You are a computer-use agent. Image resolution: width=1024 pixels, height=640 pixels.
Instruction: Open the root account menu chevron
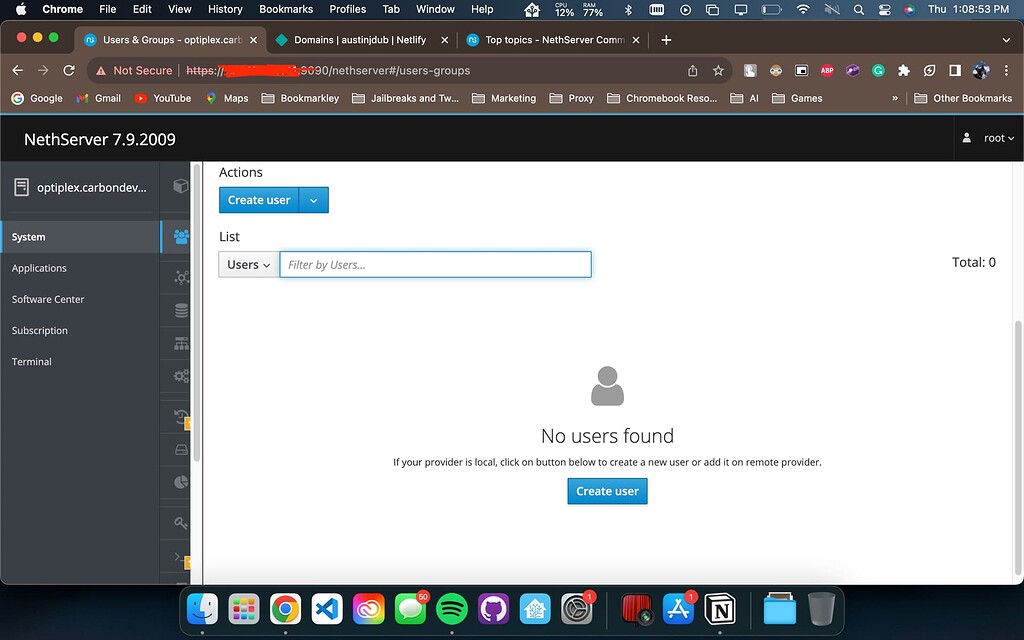(1010, 137)
